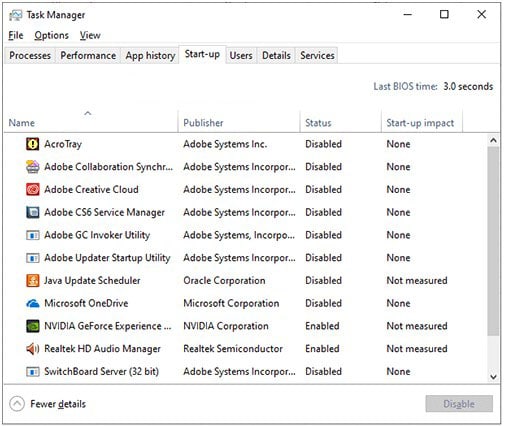Image resolution: width=505 pixels, height=426 pixels.
Task: Click the Realtek Semiconductor publisher cell
Action: [233, 349]
